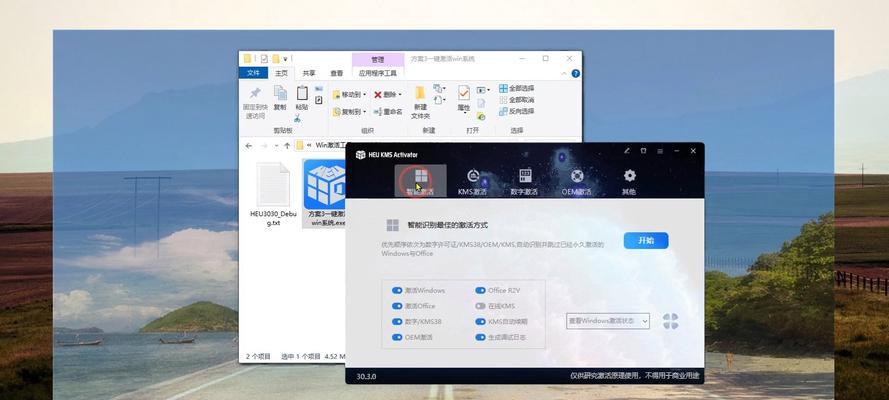Screen dimensions: 889x400
Task: Click the blue 开始 button
Action: [x=646, y=240]
